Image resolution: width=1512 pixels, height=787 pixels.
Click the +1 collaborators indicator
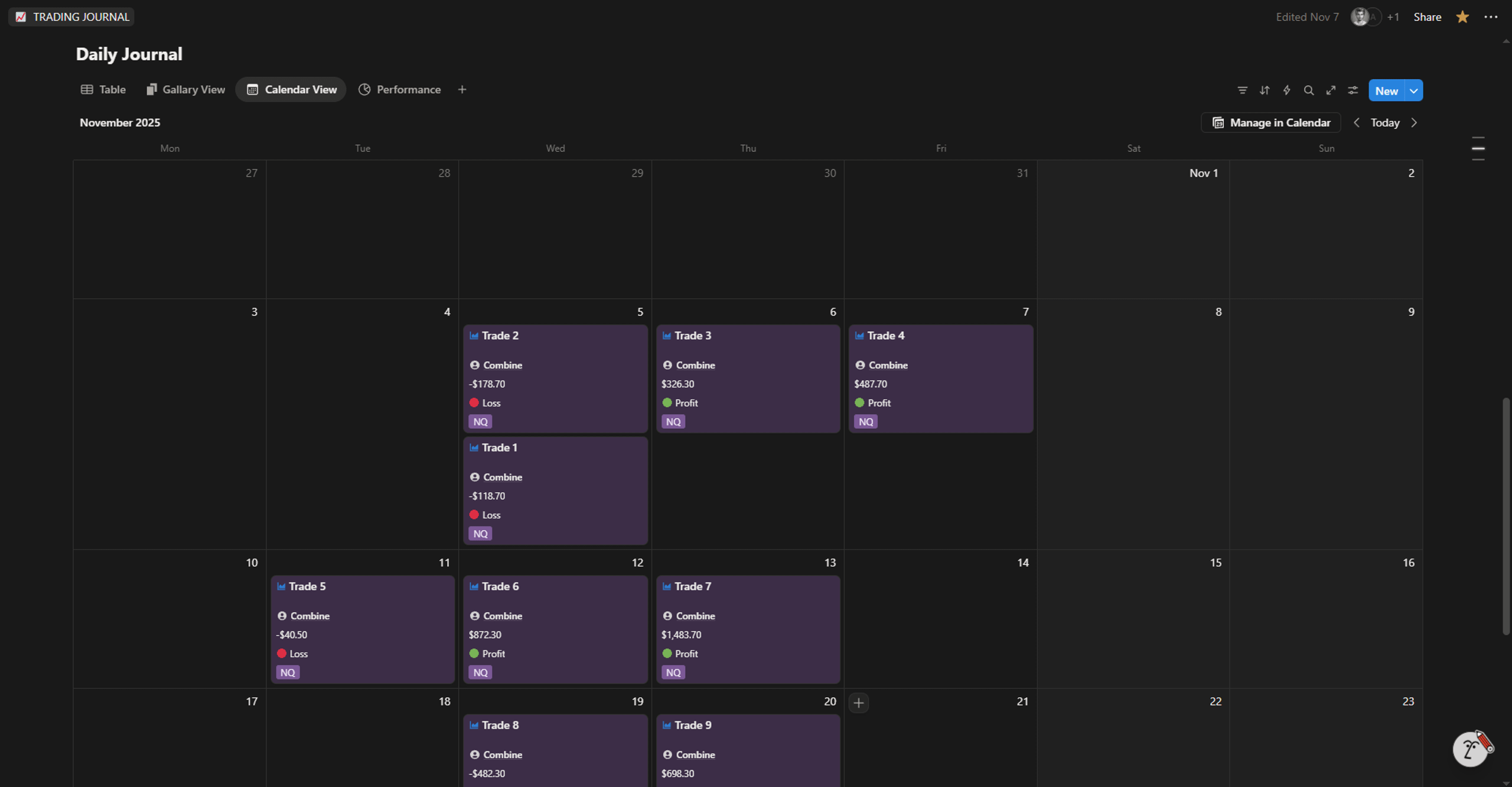(1393, 17)
